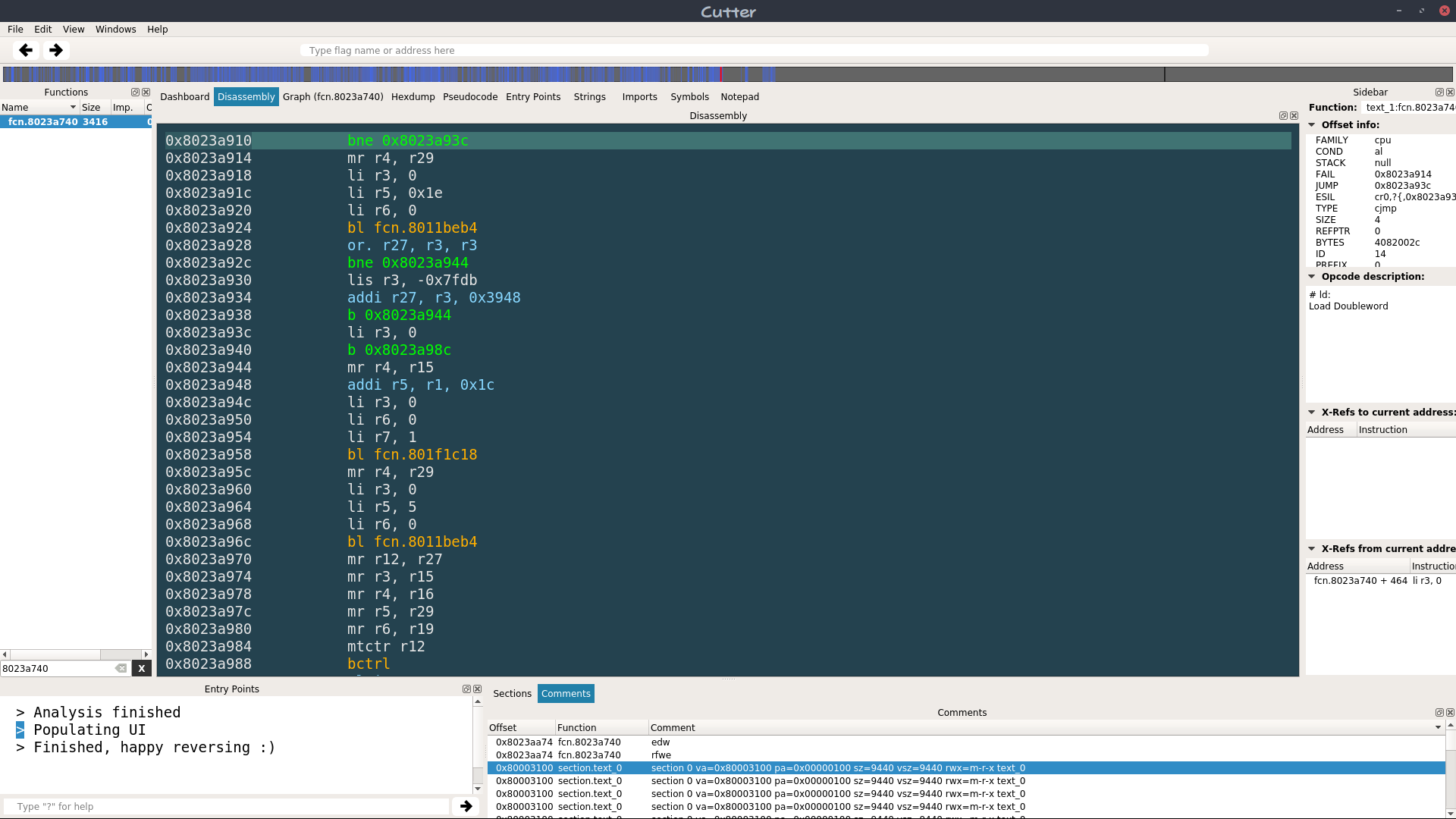Viewport: 1456px width, 819px height.
Task: Open the Windows menu
Action: tap(116, 30)
